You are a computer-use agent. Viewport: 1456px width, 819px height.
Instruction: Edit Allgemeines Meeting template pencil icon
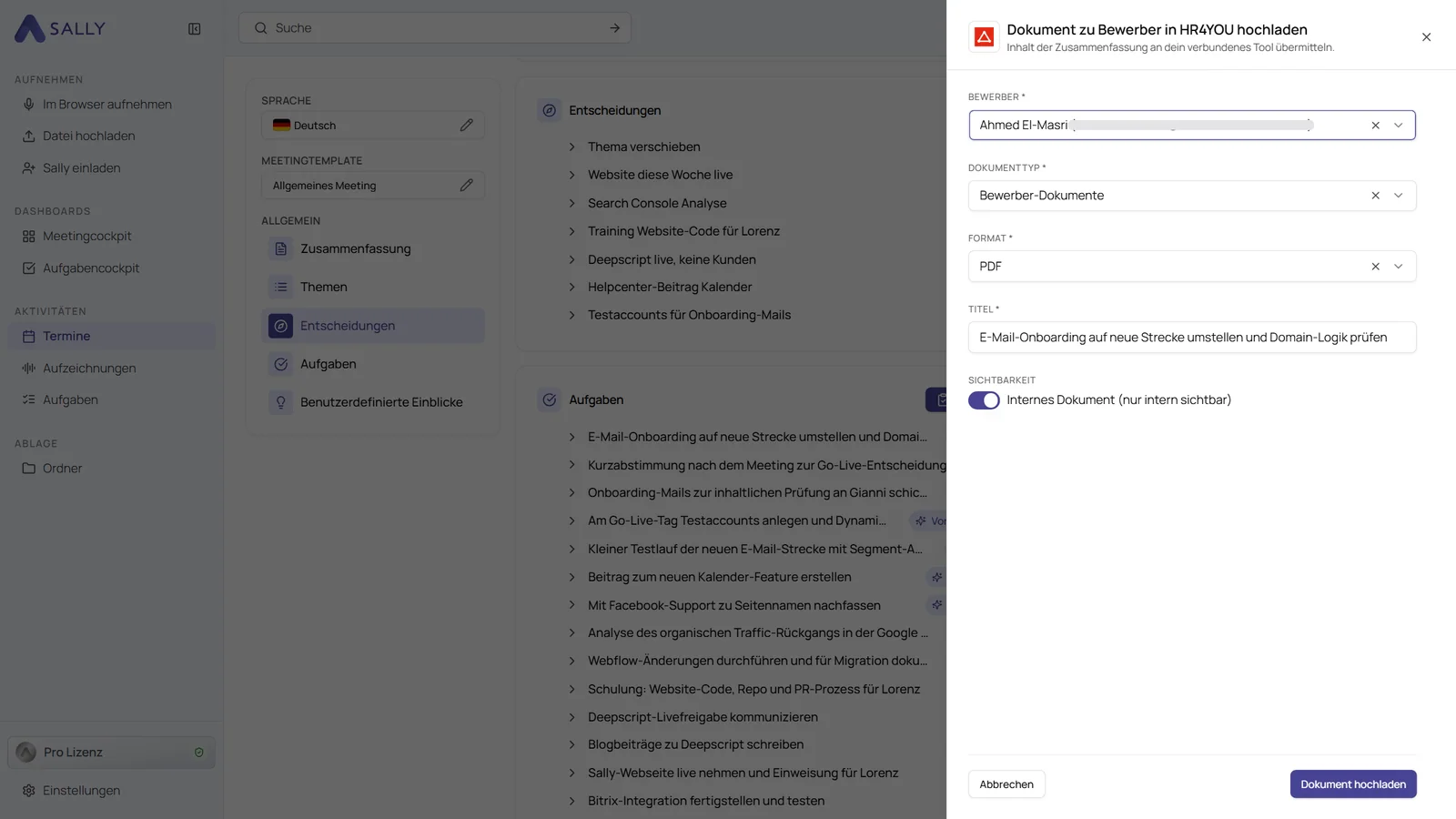pos(466,186)
